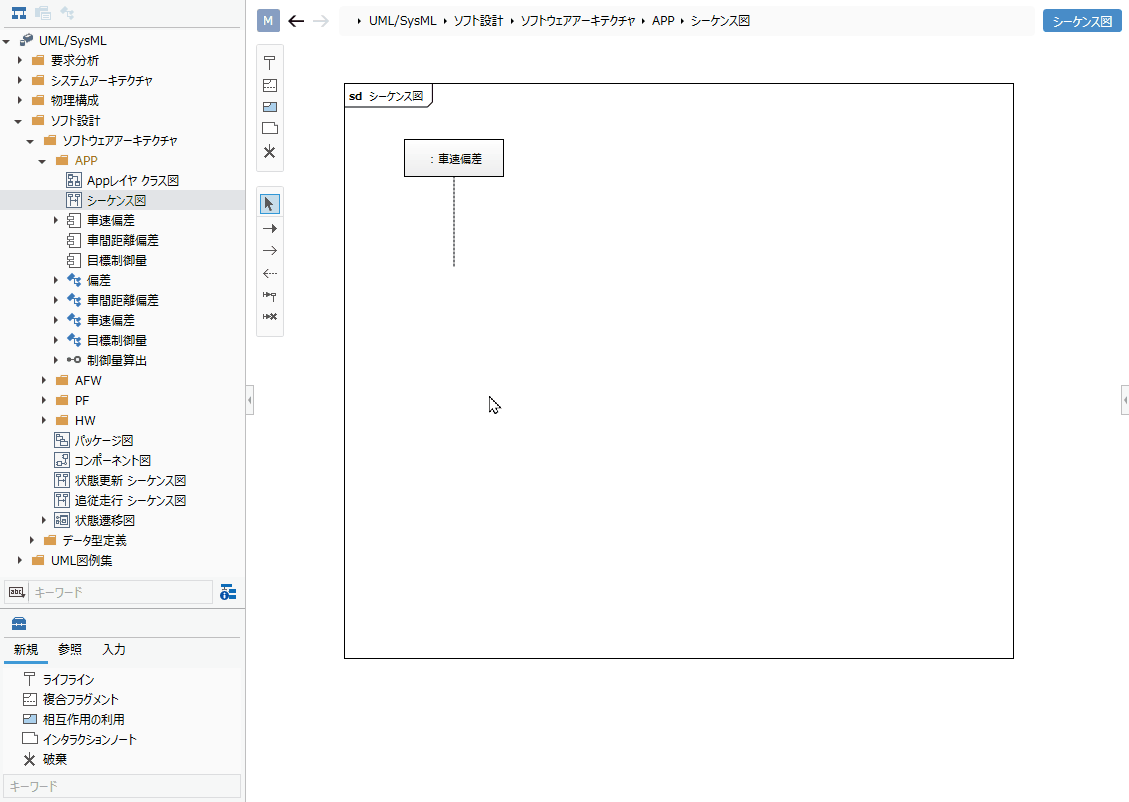
Task: Select the :車速偏差 lifeline box in diagram
Action: point(454,158)
